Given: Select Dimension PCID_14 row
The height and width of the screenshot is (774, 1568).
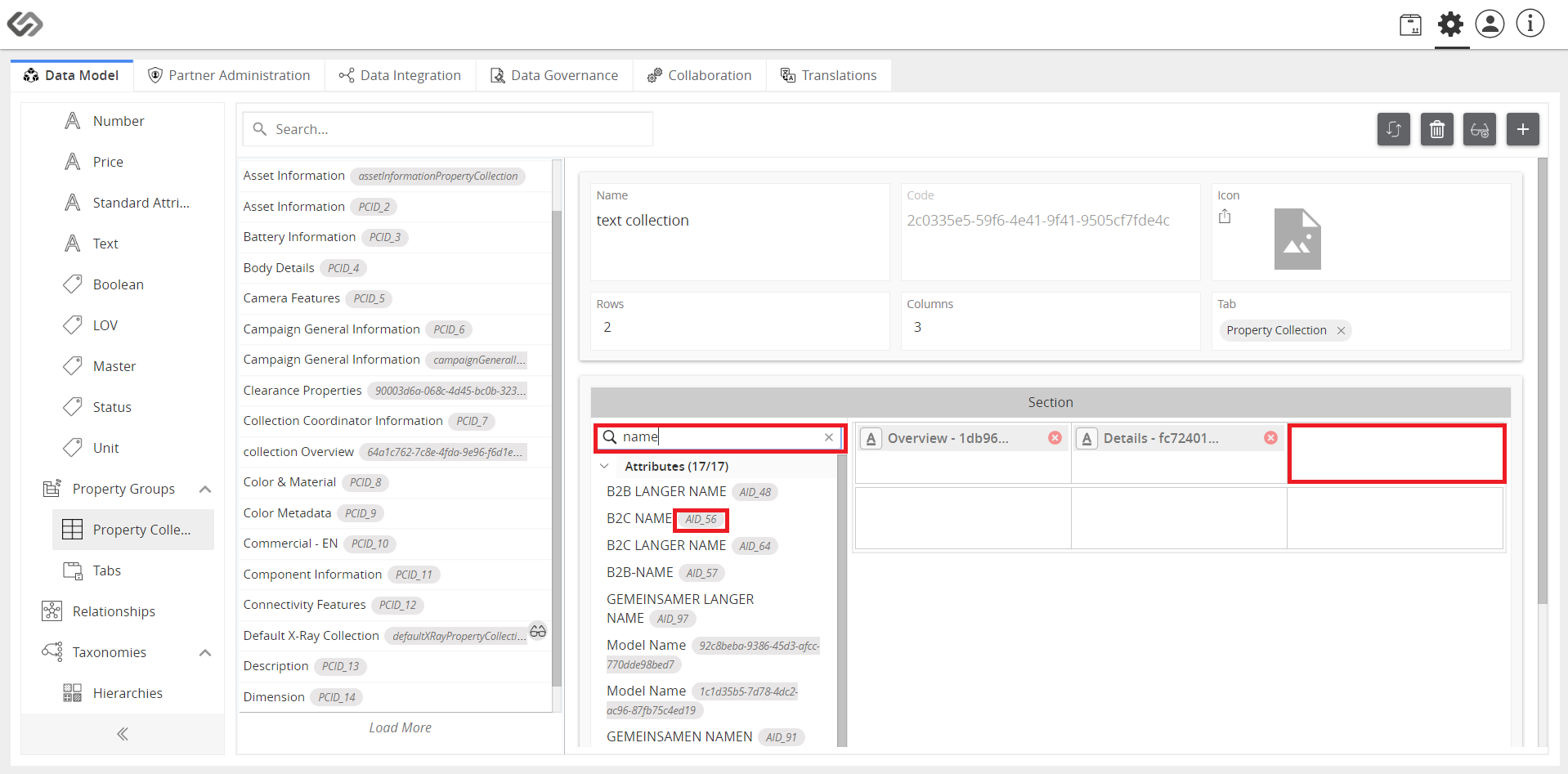Looking at the screenshot, I should click(x=396, y=697).
